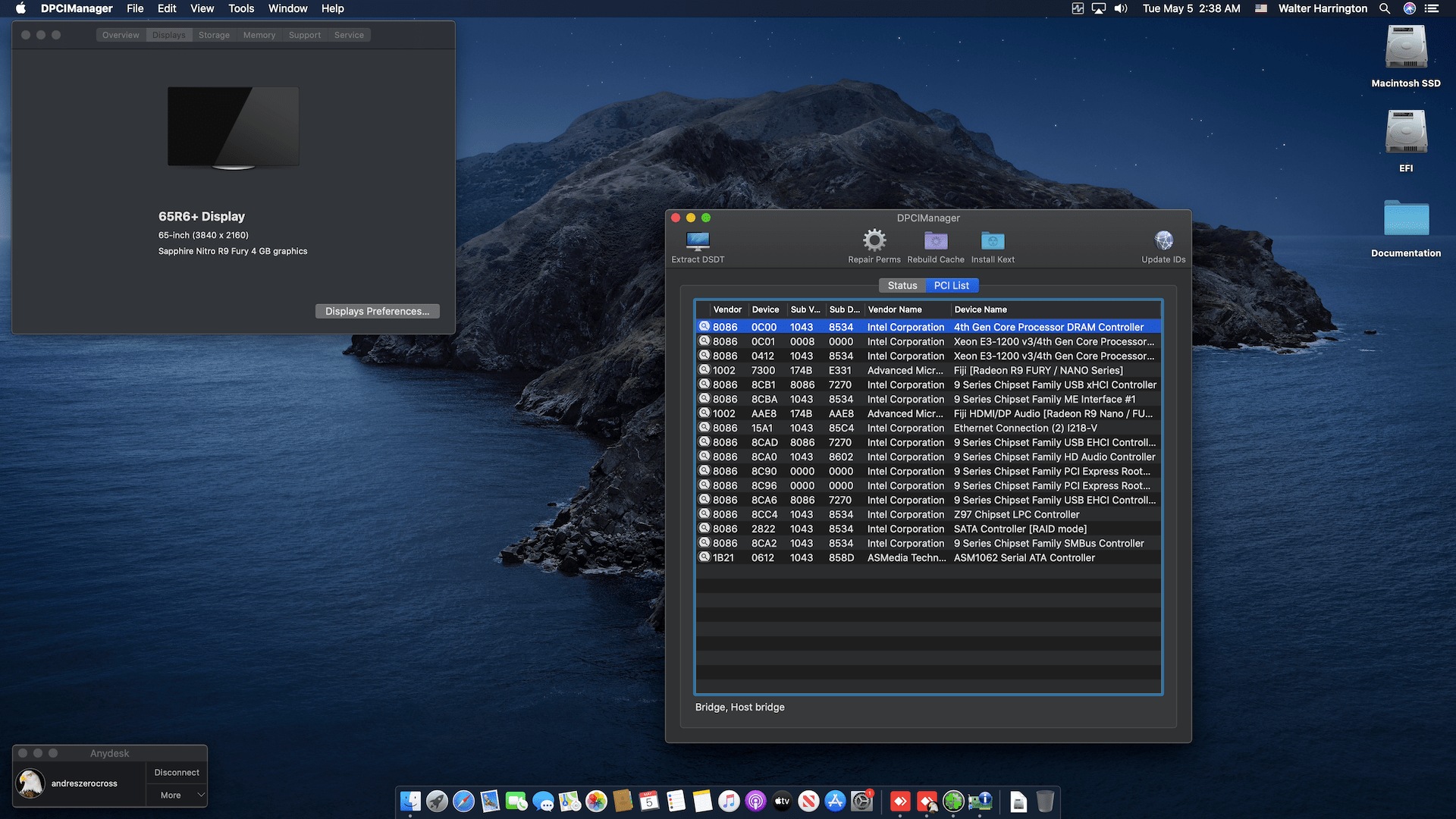Click the Repair Perms gear icon
This screenshot has height=819, width=1456.
pos(874,241)
